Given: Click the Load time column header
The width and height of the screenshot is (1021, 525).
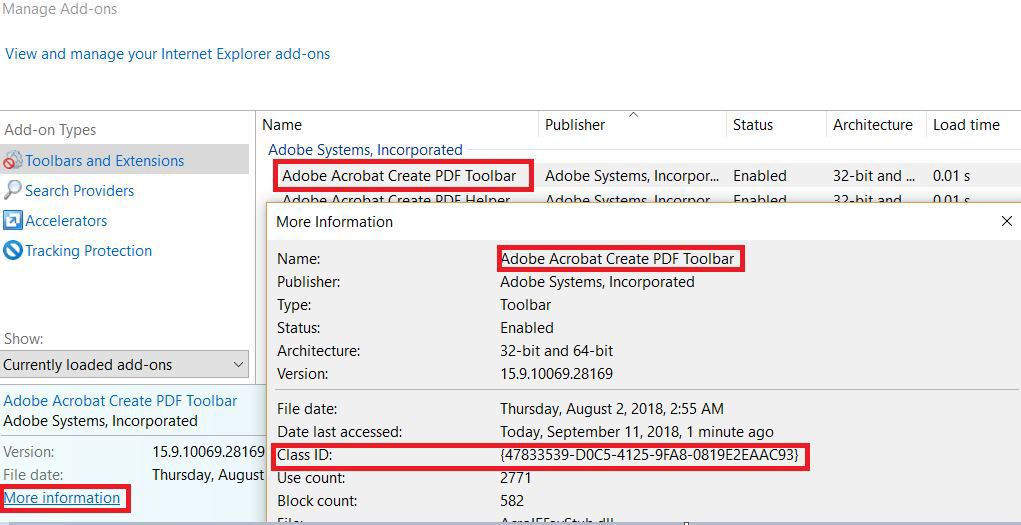Looking at the screenshot, I should tap(966, 125).
